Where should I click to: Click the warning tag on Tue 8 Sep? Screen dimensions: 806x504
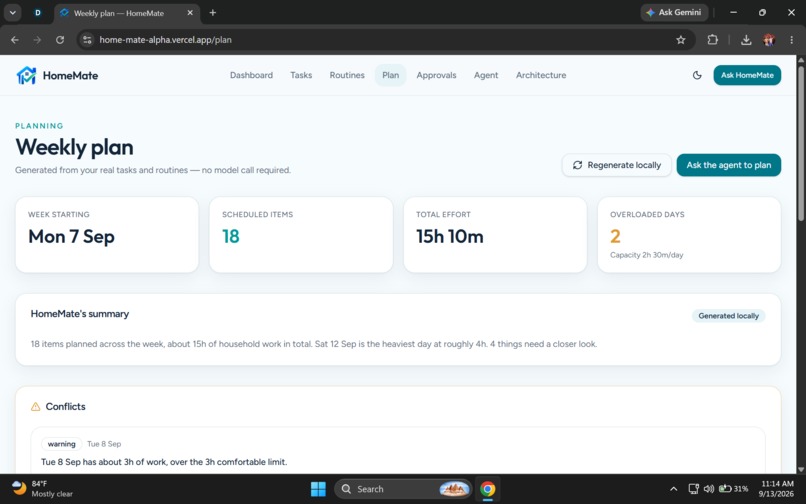tap(62, 444)
